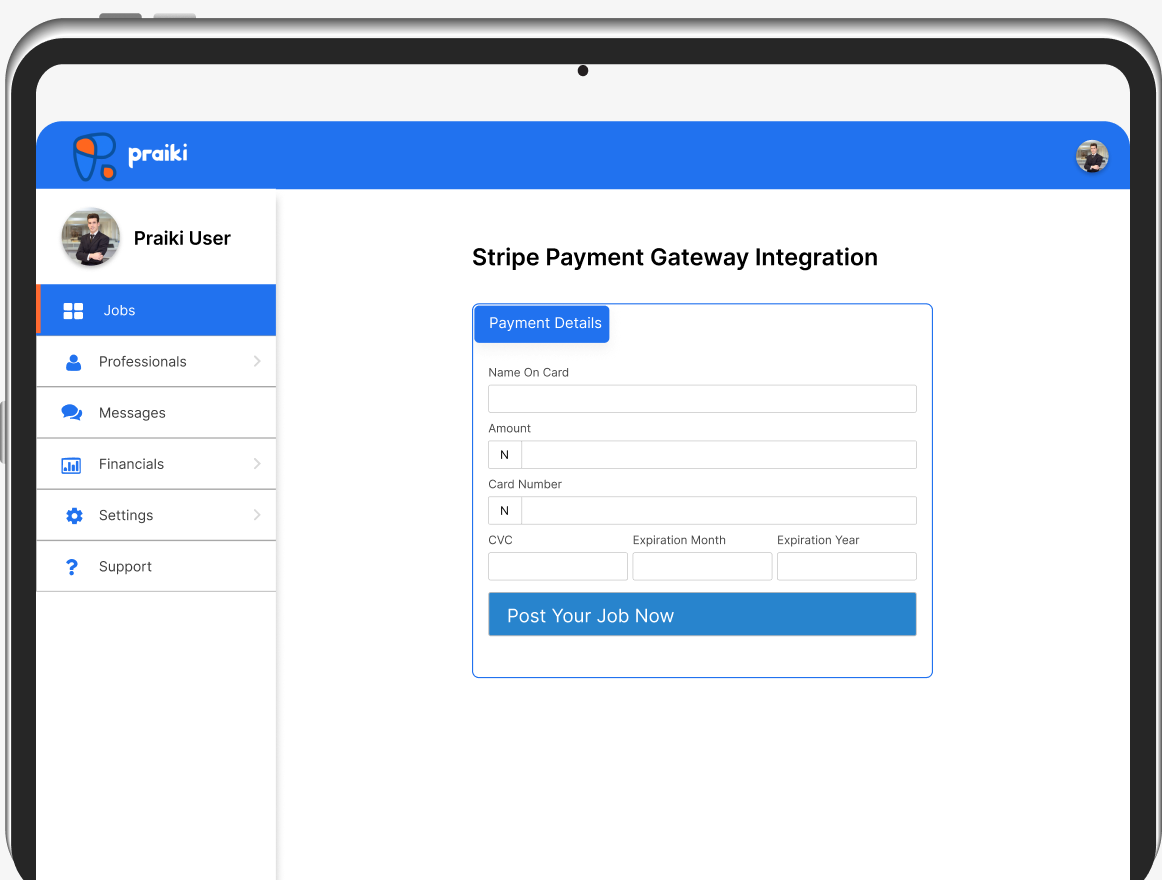This screenshot has width=1162, height=880.
Task: Open the Messages menu item
Action: point(156,412)
